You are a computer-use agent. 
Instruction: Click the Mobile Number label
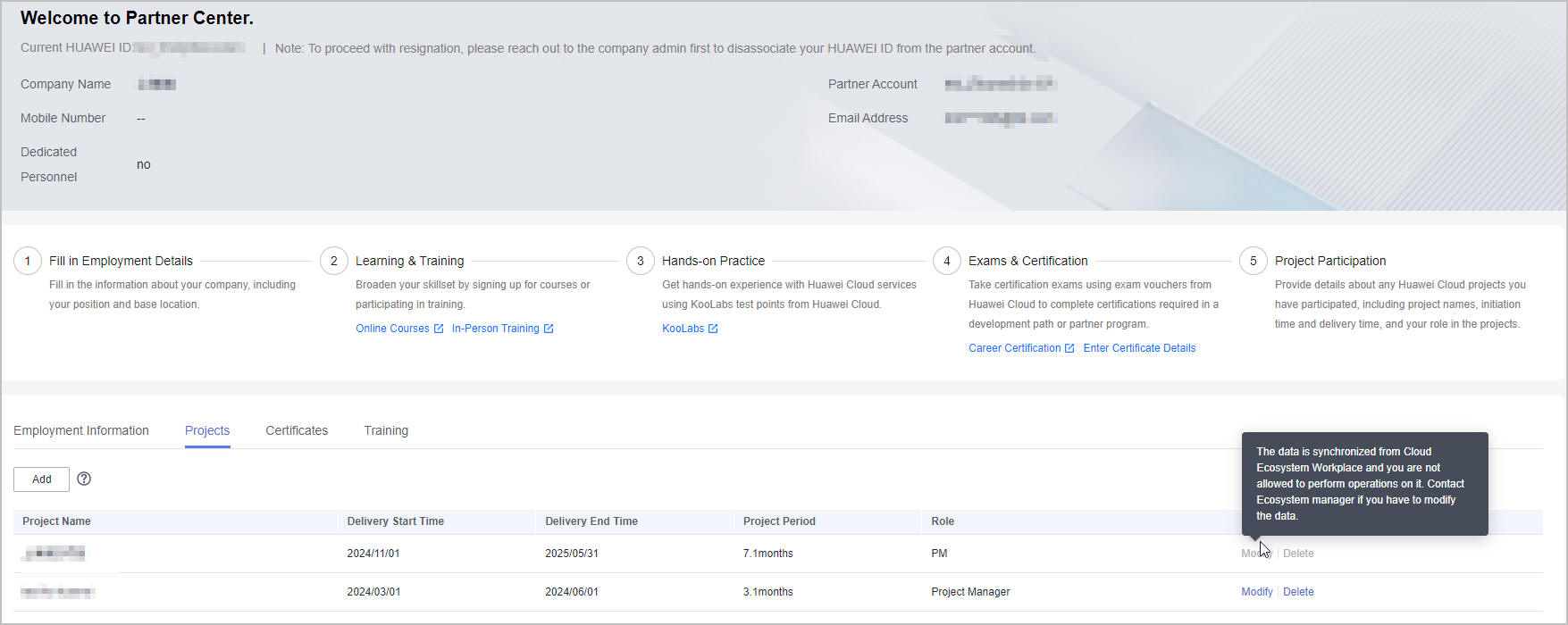click(x=63, y=118)
